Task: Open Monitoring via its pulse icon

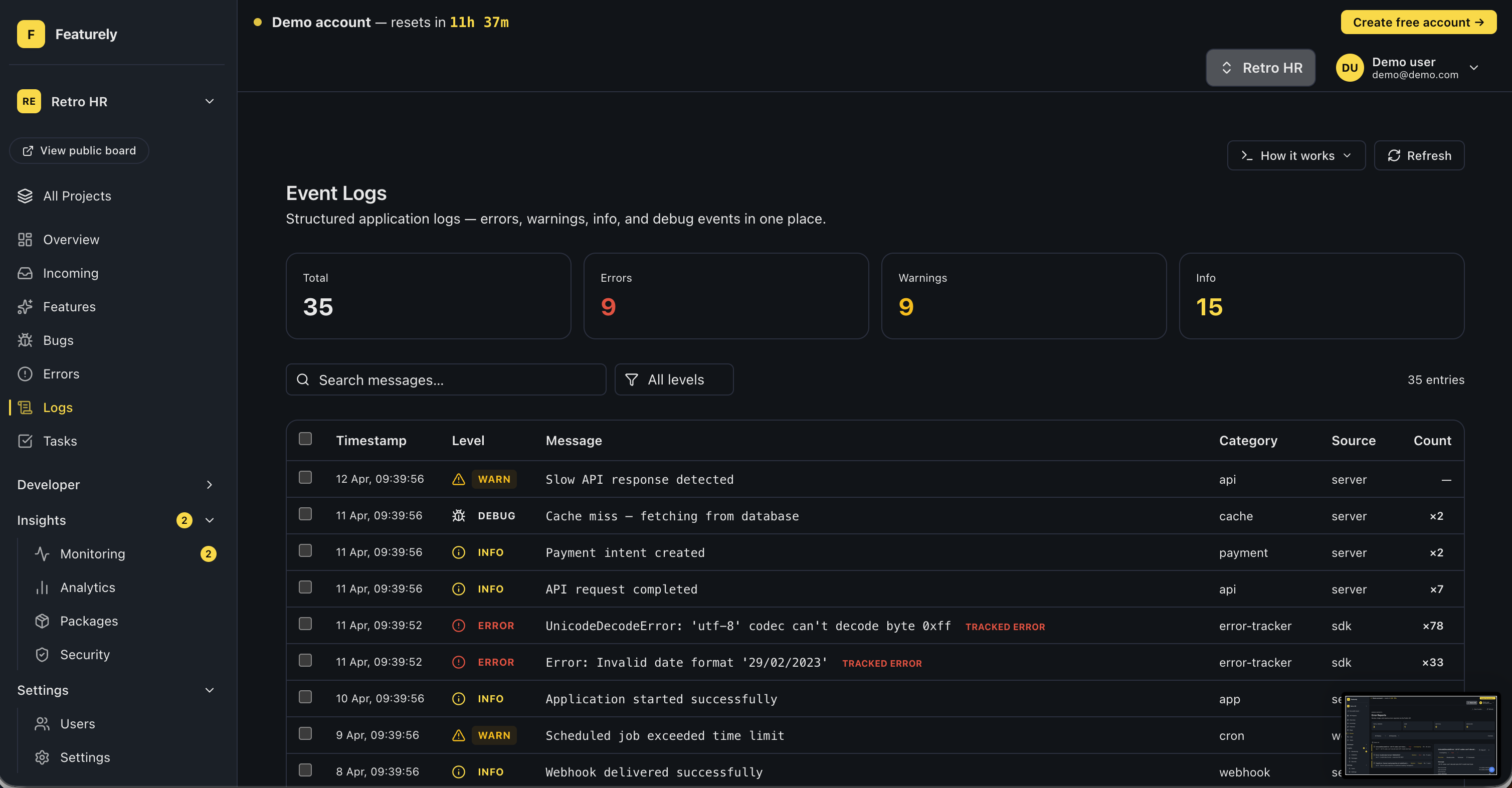Action: tap(42, 554)
